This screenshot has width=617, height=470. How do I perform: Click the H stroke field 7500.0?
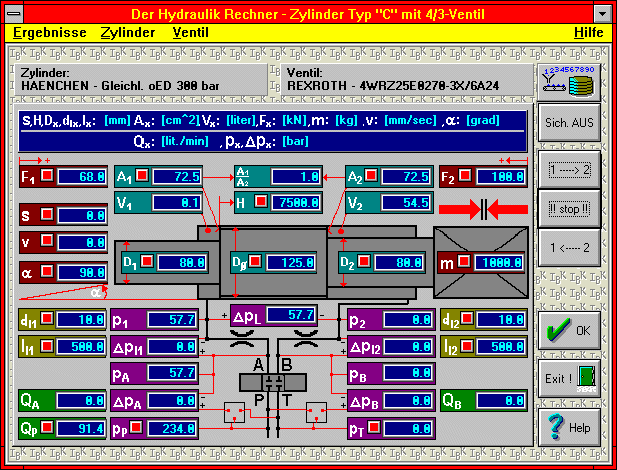296,203
